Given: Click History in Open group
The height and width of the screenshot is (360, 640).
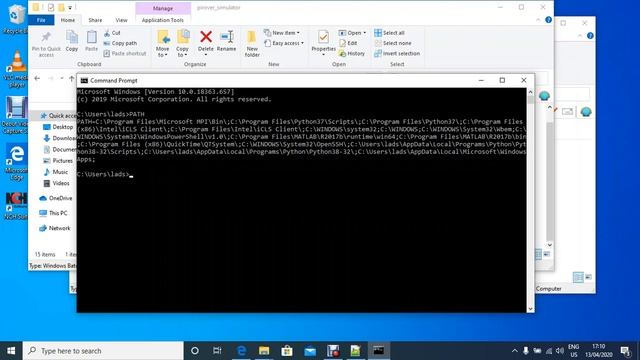Looking at the screenshot, I should pyautogui.click(x=352, y=53).
